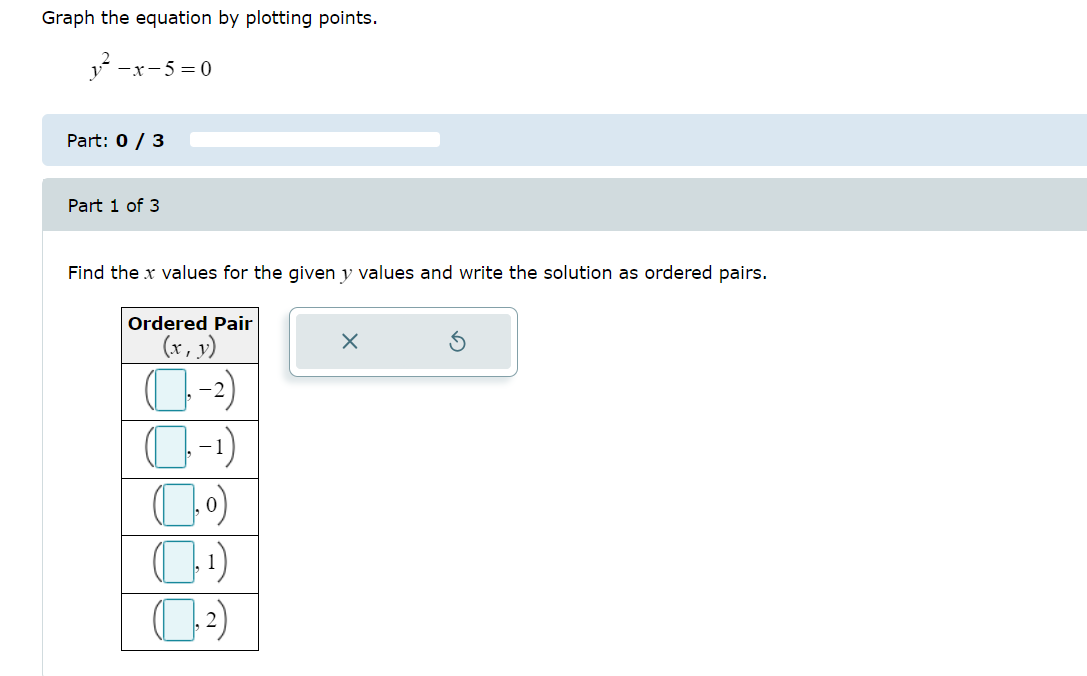Image resolution: width=1087 pixels, height=676 pixels.
Task: Click the progress bar next to Part 0/3
Action: click(x=313, y=139)
